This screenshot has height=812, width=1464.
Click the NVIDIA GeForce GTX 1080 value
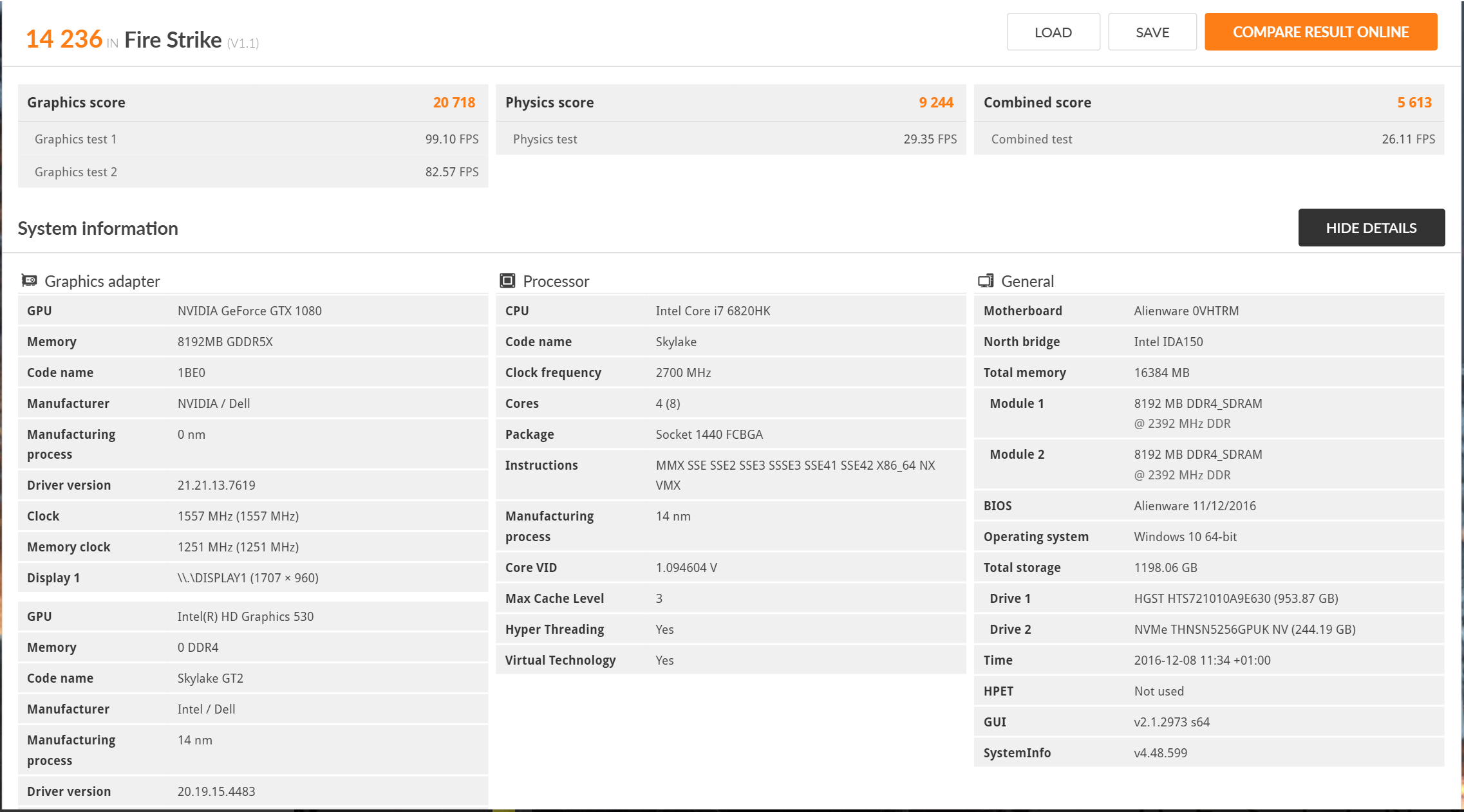[249, 311]
